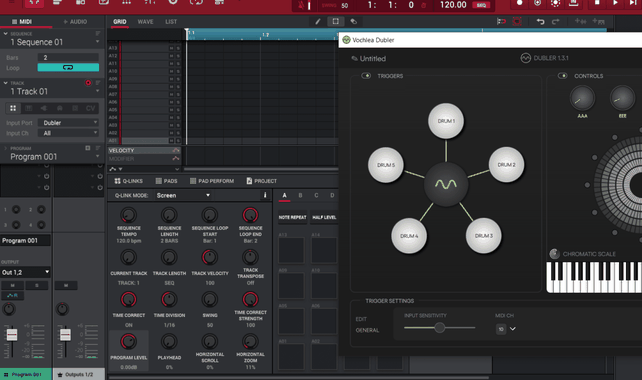Open the Input Ch All dropdown
The width and height of the screenshot is (642, 380).
tap(68, 133)
